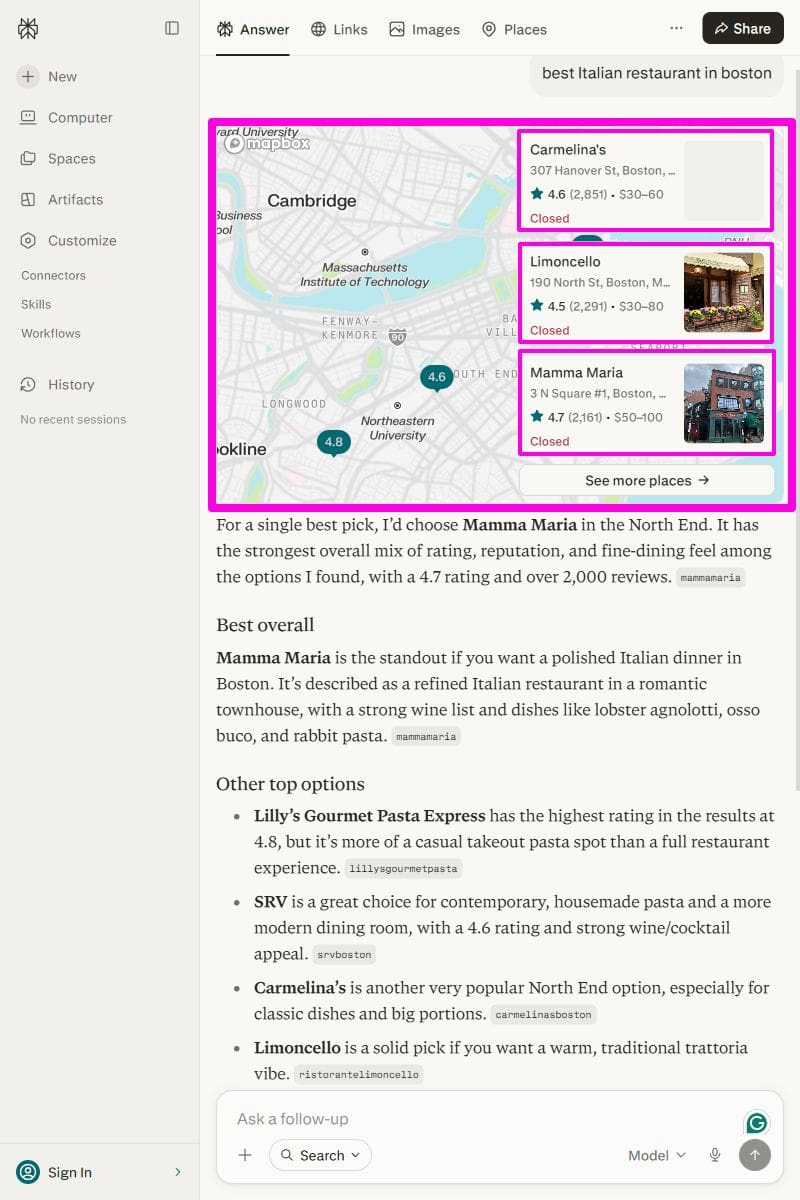
Task: Click the 4.6 map pin marker
Action: (436, 378)
